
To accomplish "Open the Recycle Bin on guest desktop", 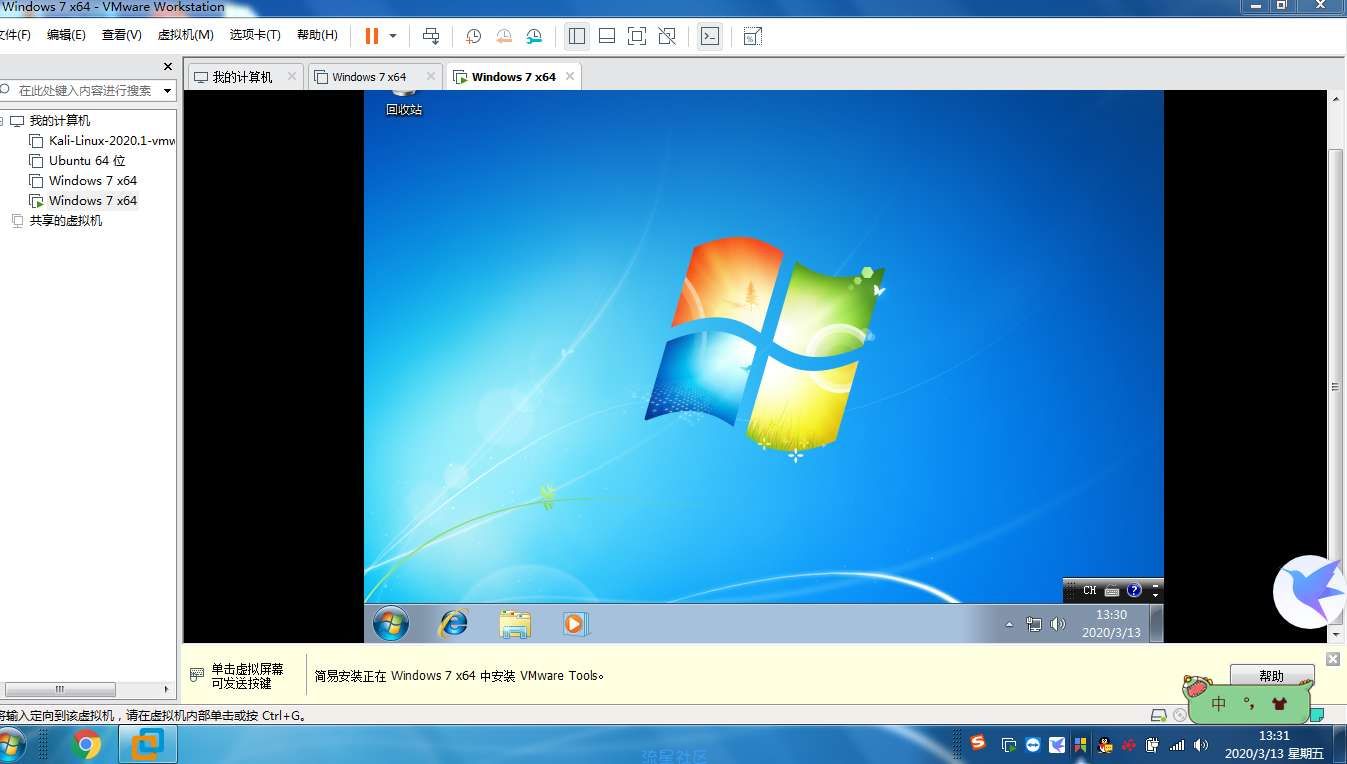I will (x=404, y=103).
